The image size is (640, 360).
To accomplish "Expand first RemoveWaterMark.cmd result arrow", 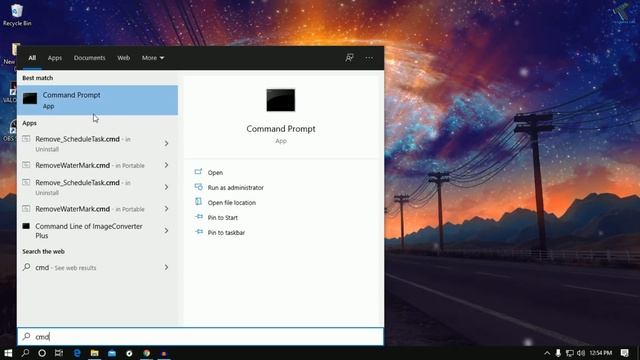I will pos(167,165).
